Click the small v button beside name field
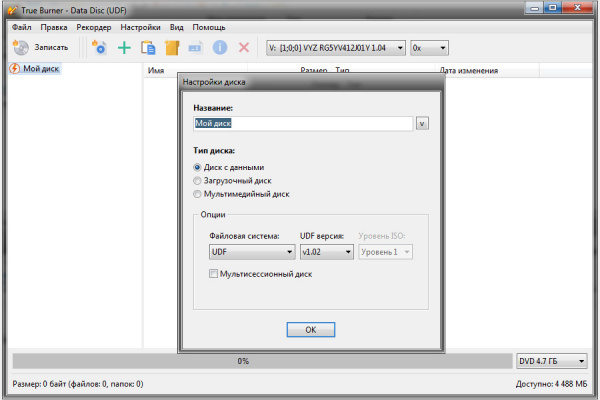 tap(422, 124)
